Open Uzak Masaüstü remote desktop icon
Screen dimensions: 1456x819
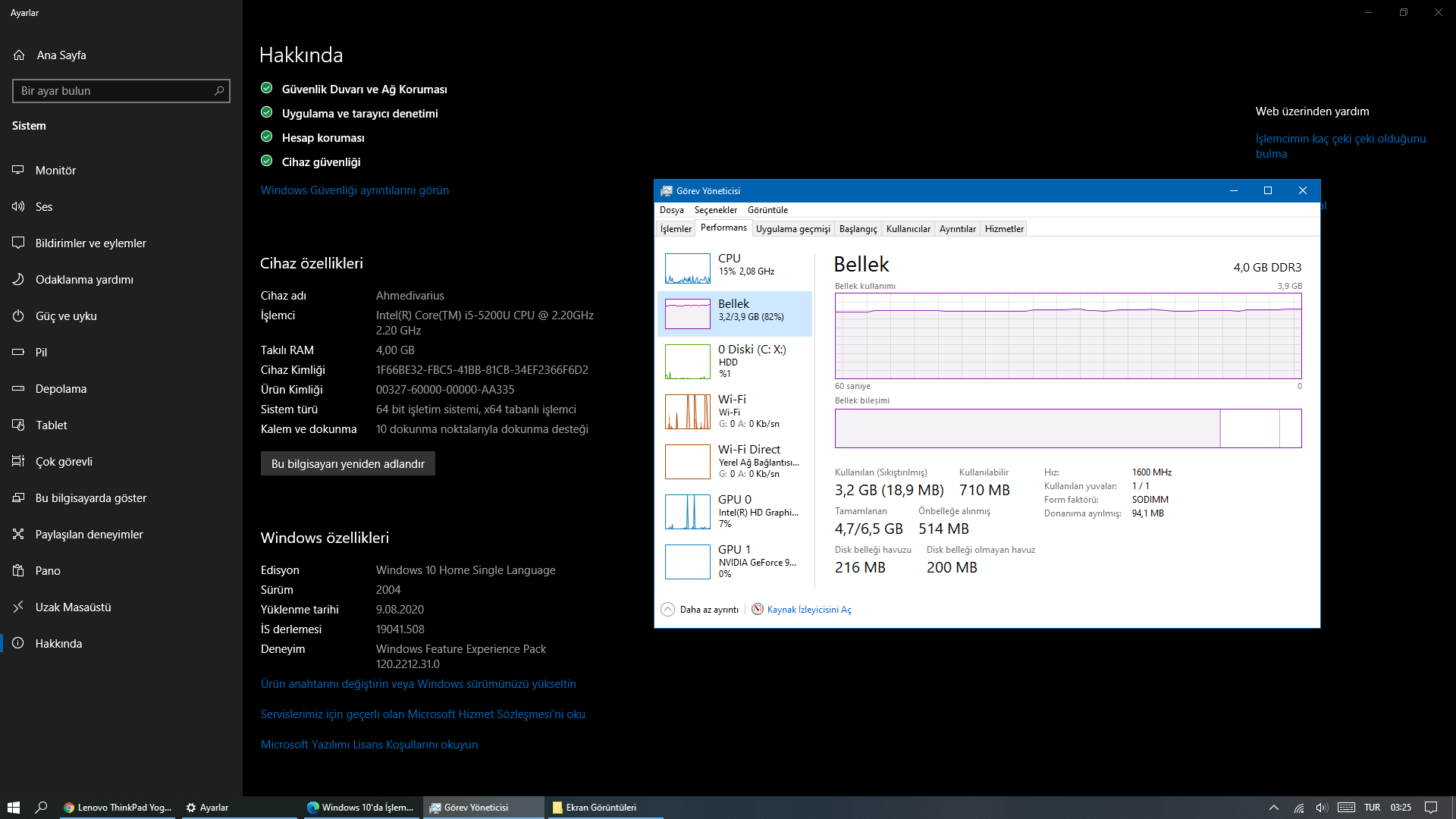point(18,607)
